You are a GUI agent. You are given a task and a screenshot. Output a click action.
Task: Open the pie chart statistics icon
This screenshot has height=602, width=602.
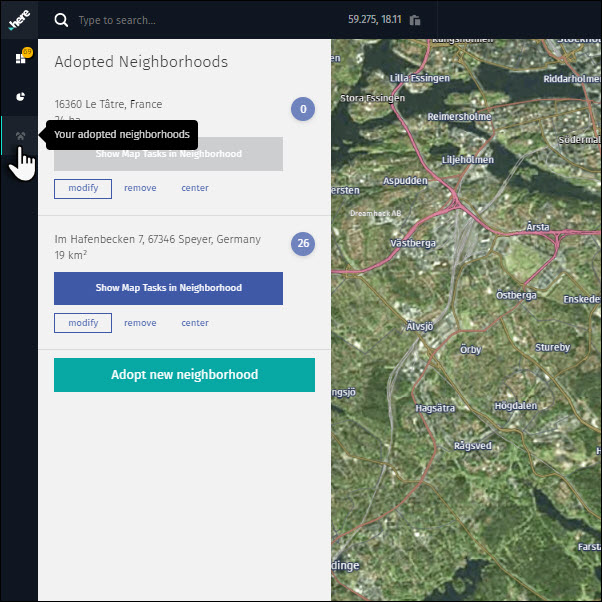tap(20, 96)
